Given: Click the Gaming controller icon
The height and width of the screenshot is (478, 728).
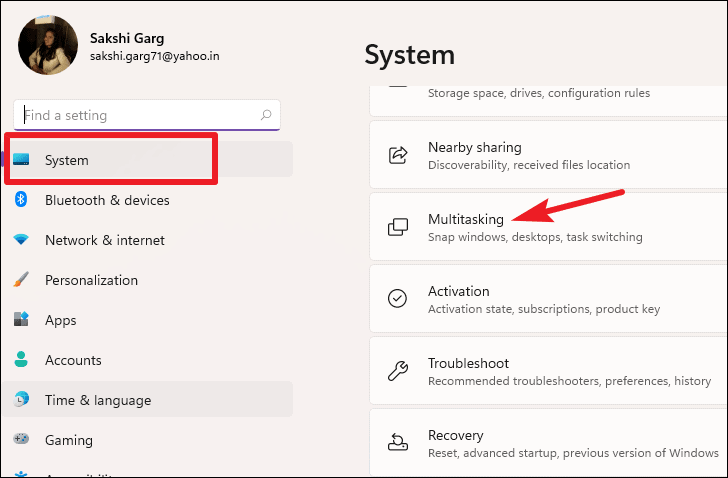Looking at the screenshot, I should pos(21,439).
